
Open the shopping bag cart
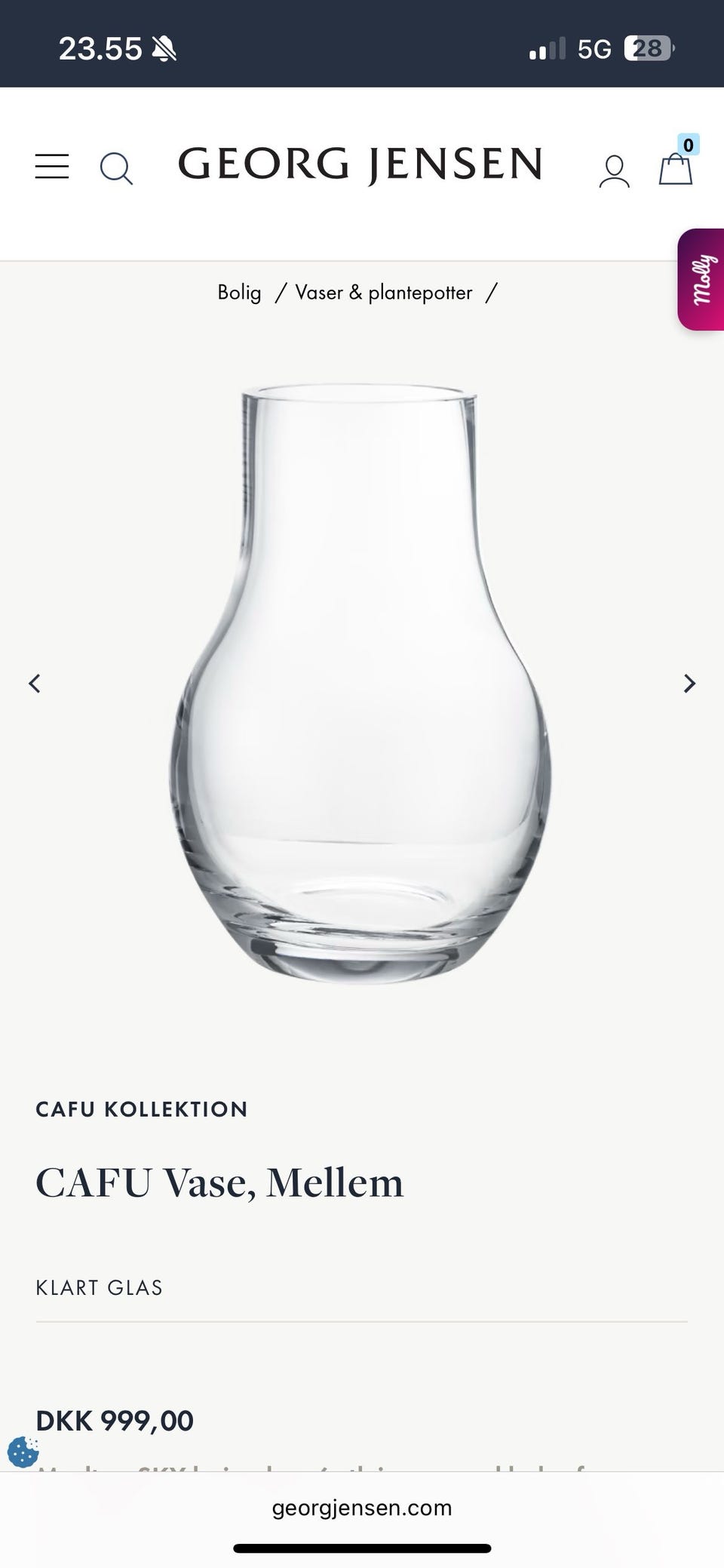click(675, 169)
